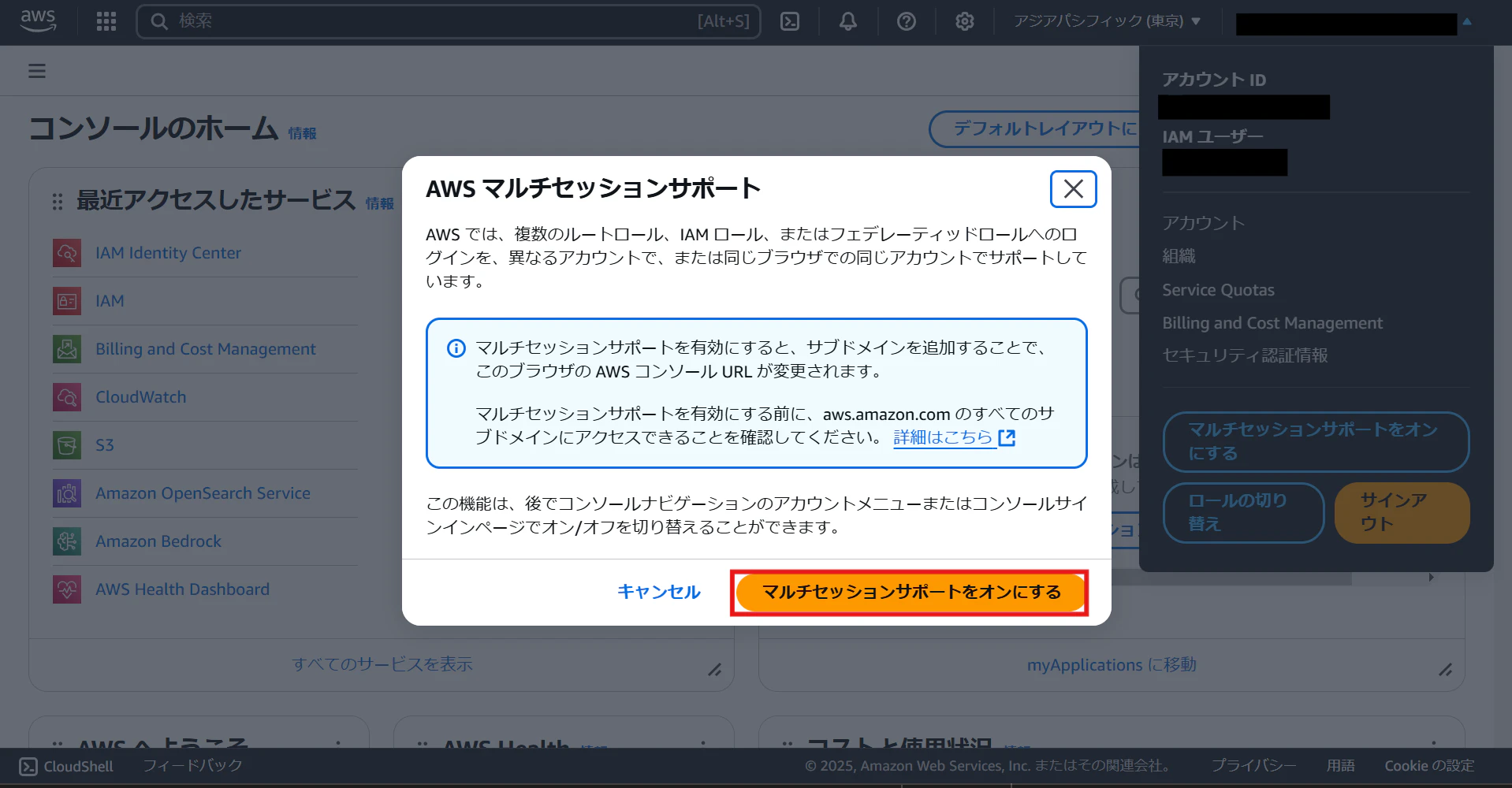
Task: Click the AWS logo home icon
Action: 38,20
